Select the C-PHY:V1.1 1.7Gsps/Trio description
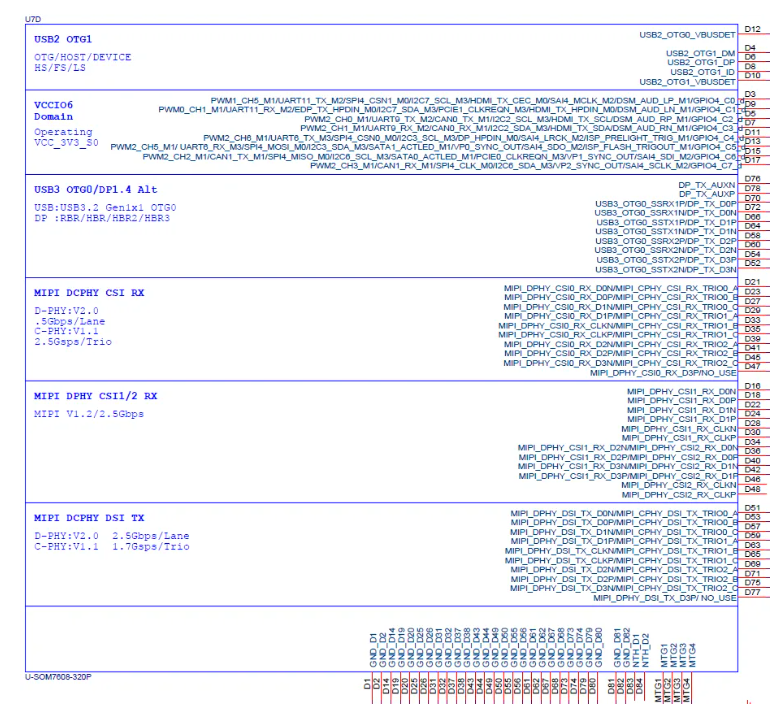This screenshot has width=784, height=705. [x=112, y=546]
